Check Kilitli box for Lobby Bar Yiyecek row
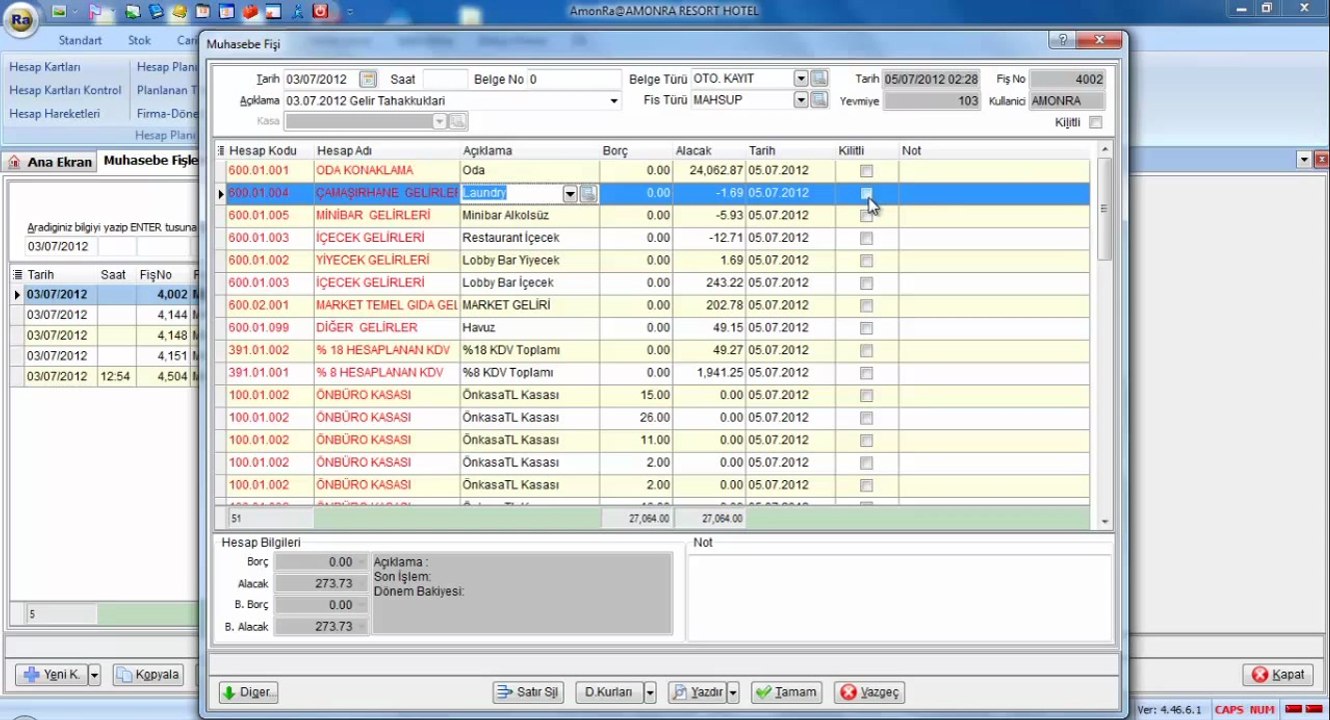 [866, 261]
